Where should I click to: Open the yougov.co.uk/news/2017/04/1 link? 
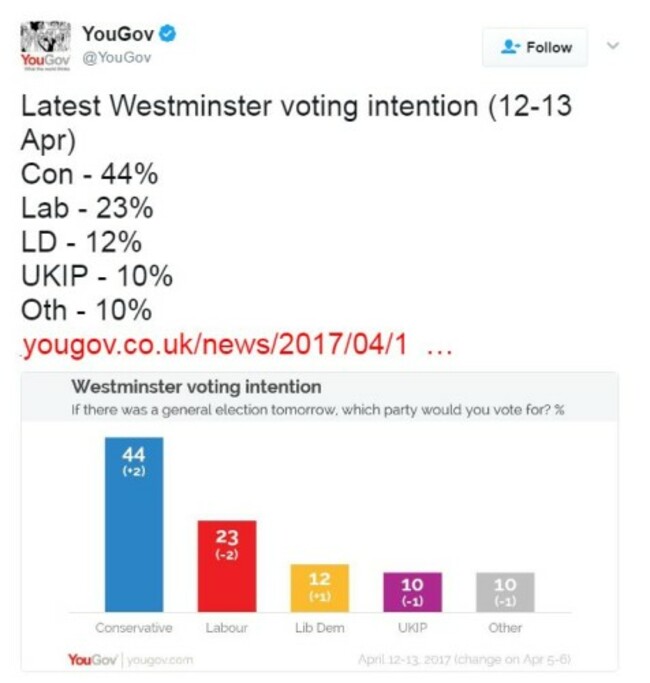(214, 344)
